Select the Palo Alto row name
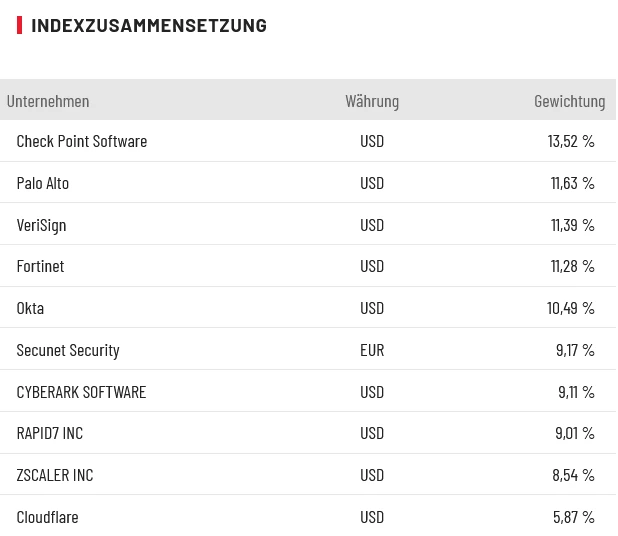 click(43, 183)
